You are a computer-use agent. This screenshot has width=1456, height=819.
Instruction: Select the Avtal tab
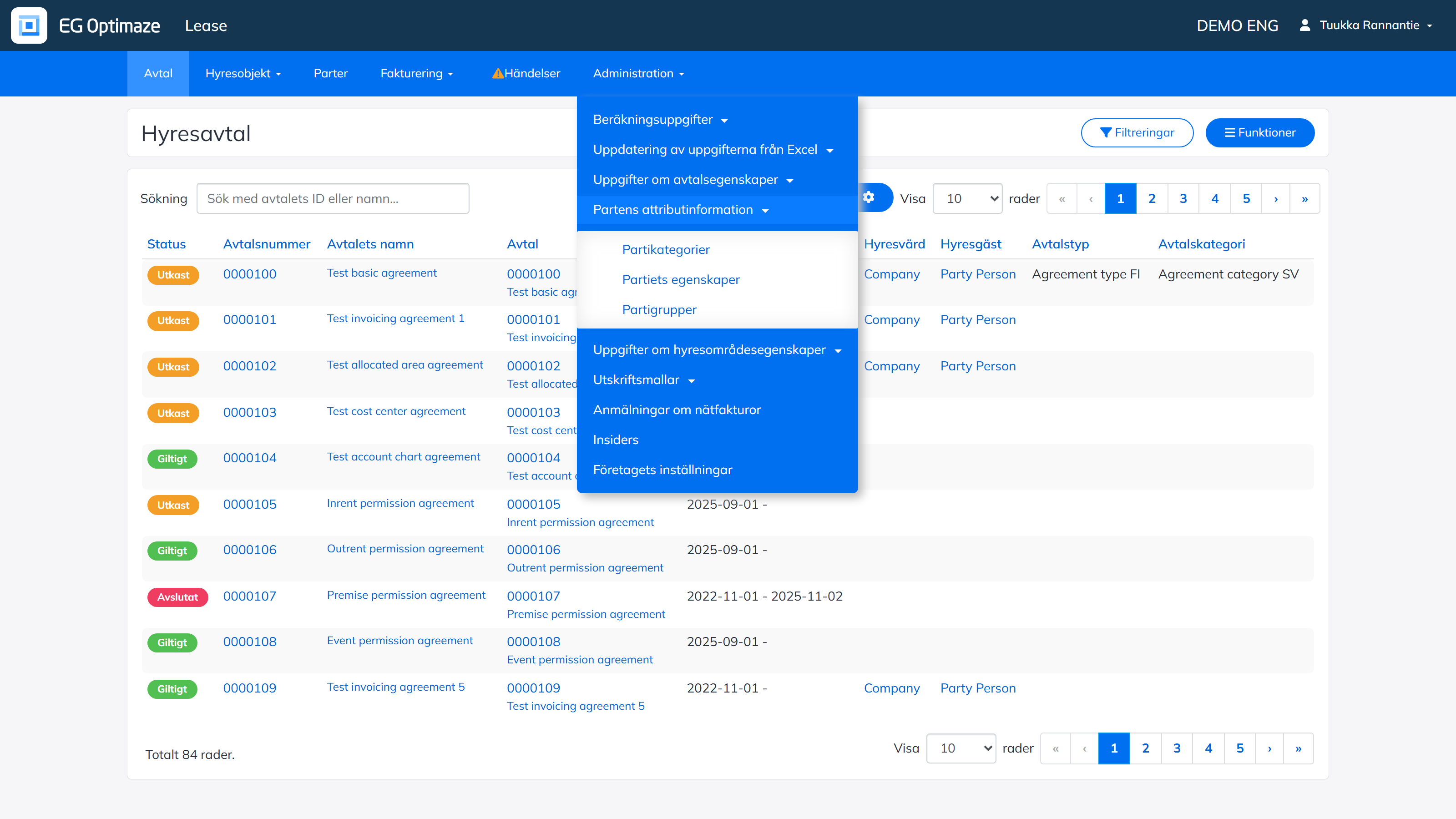(x=158, y=73)
